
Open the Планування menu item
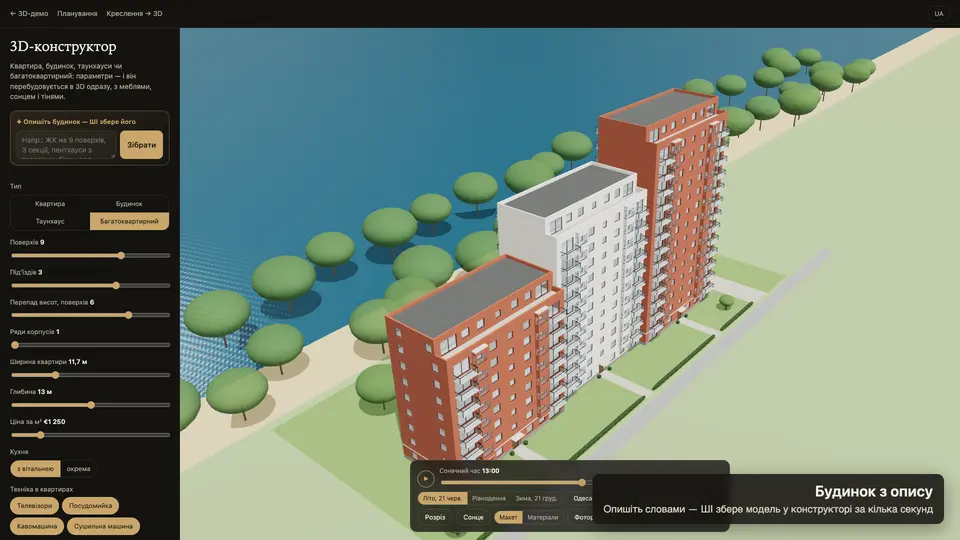77,13
